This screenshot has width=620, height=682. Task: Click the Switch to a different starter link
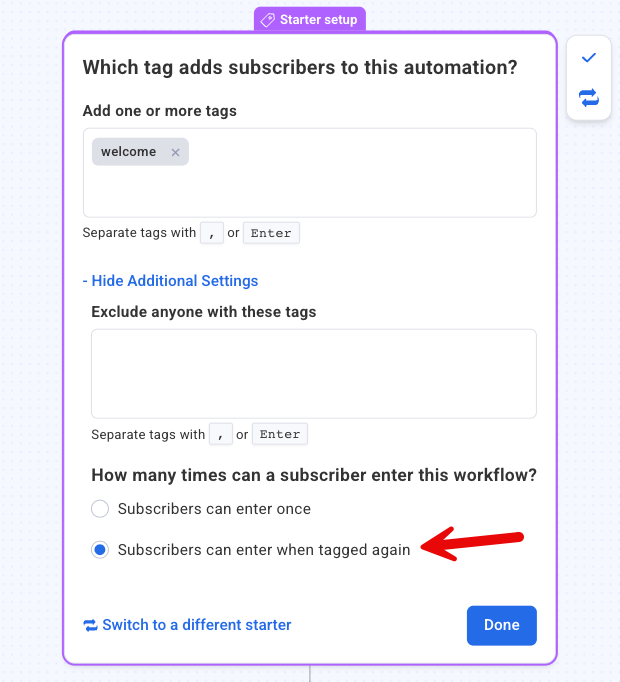(x=197, y=625)
